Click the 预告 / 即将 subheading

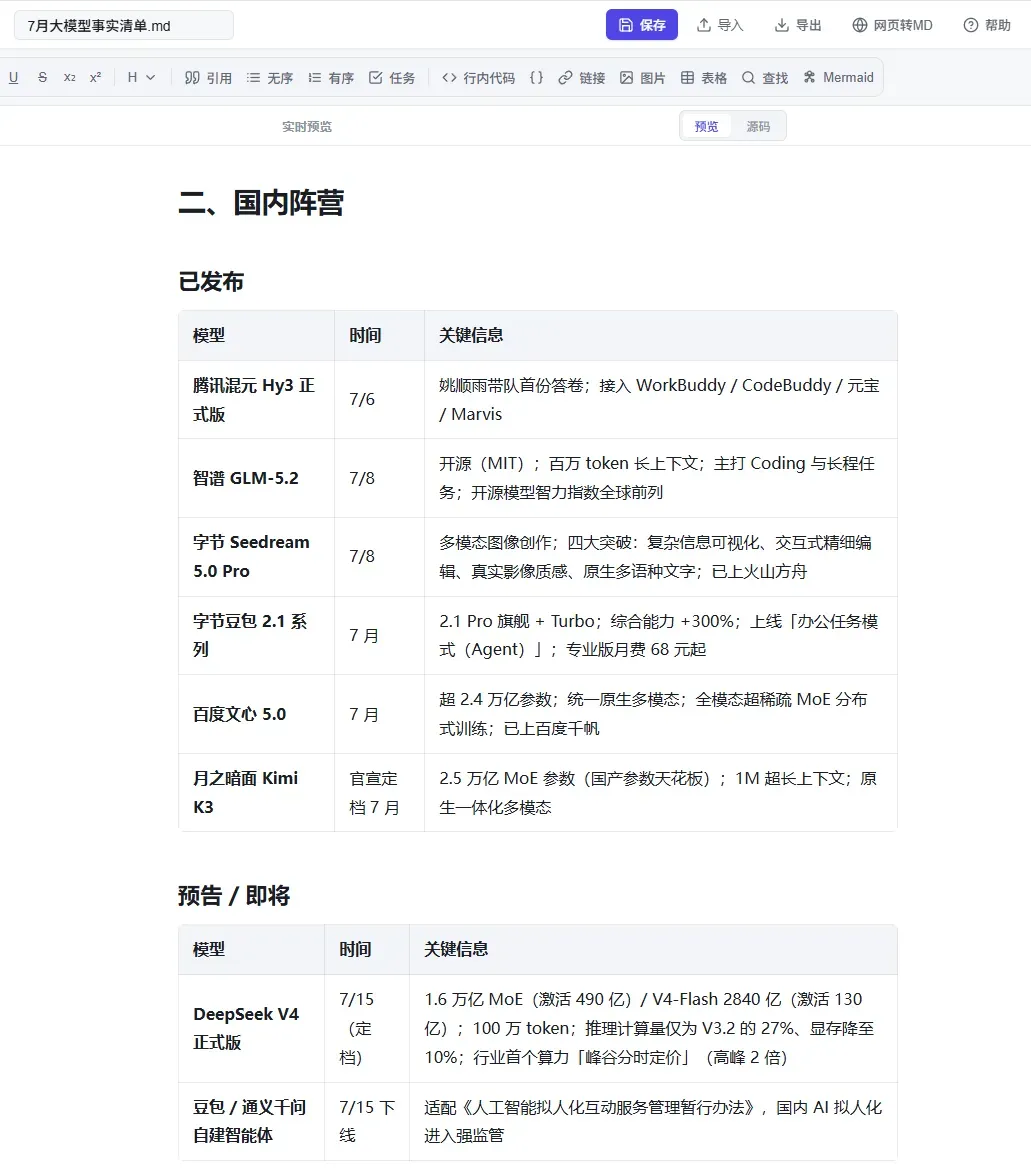[x=234, y=895]
